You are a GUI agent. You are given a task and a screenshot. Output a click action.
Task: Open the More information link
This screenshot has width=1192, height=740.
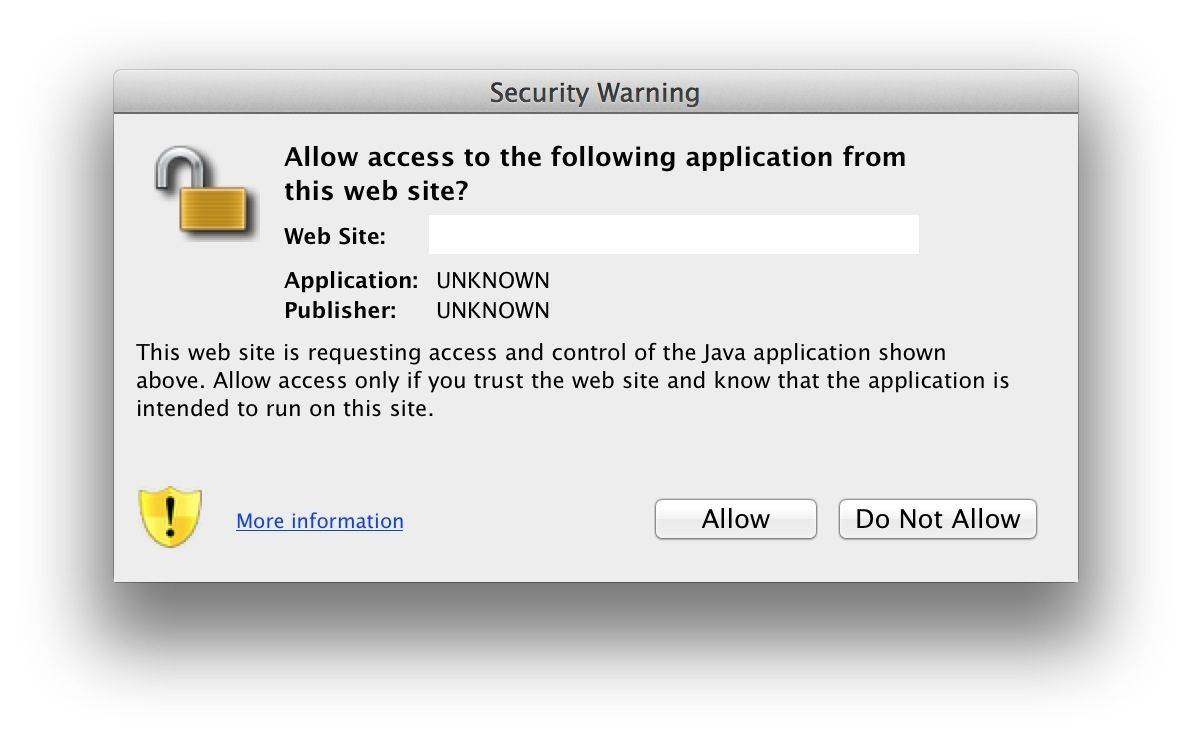tap(320, 521)
